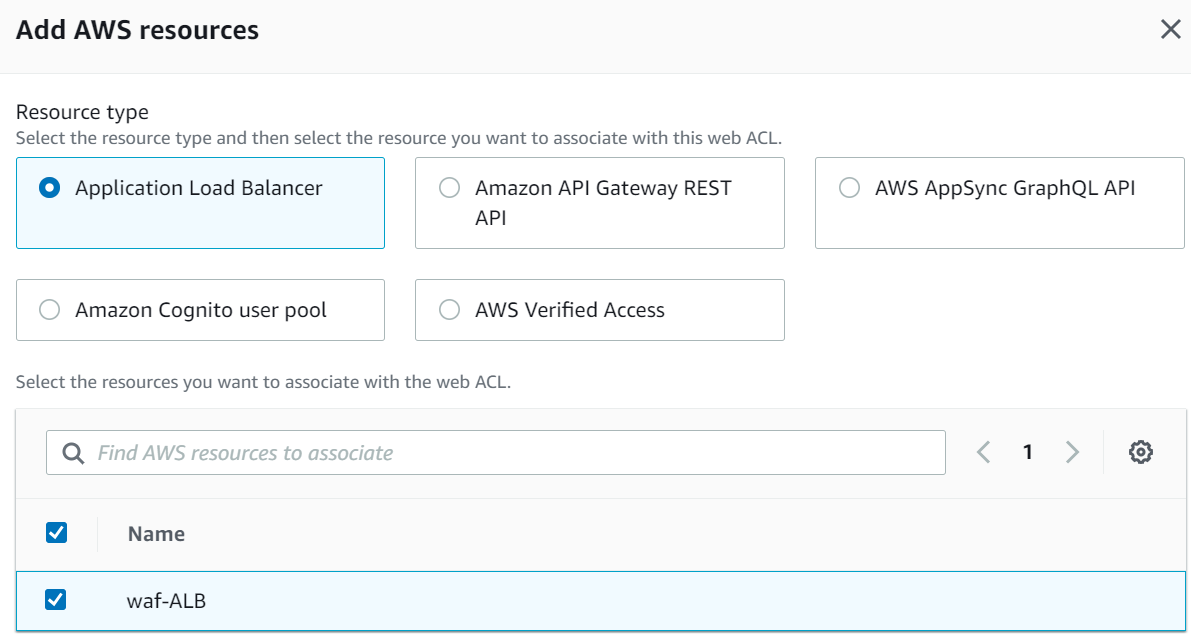Image resolution: width=1191 pixels, height=635 pixels.
Task: Toggle the select-all checkbox in the table header
Action: coord(57,533)
